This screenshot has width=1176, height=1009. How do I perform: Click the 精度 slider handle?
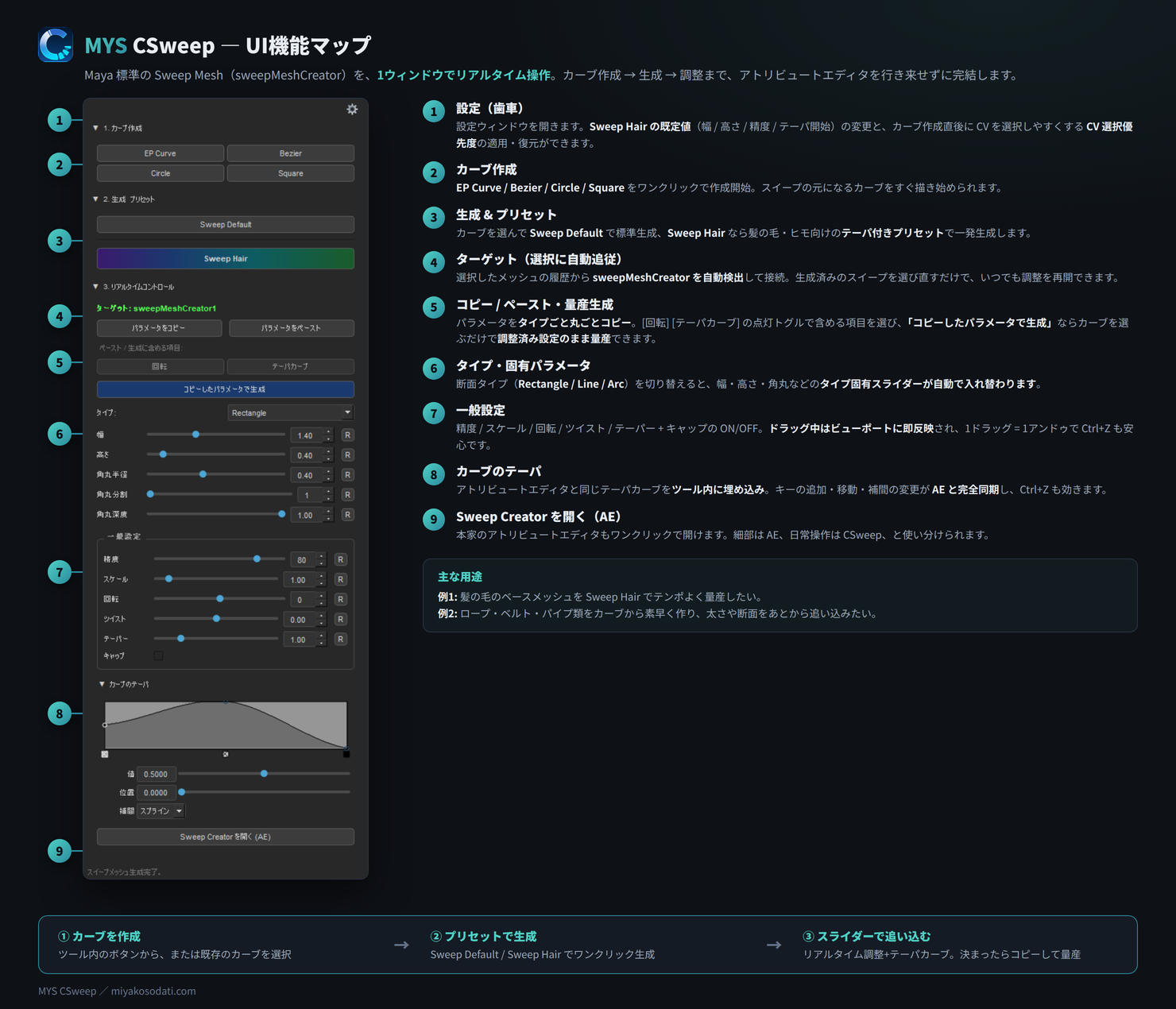pyautogui.click(x=257, y=559)
